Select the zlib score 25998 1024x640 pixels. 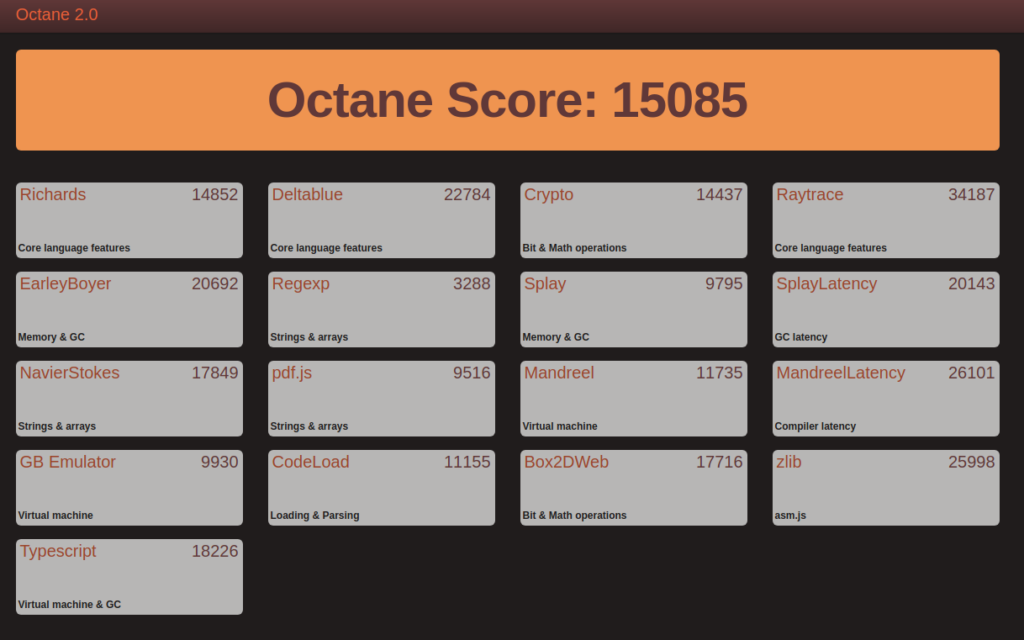971,462
